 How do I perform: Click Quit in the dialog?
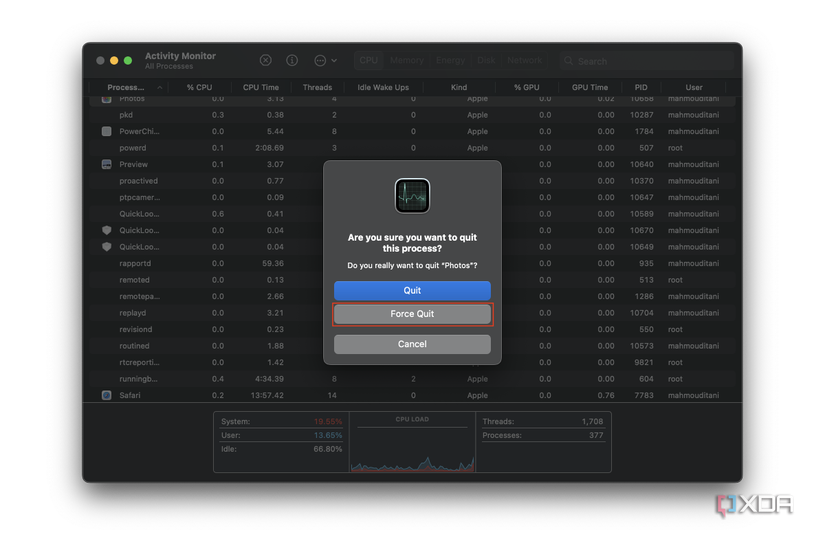click(412, 291)
